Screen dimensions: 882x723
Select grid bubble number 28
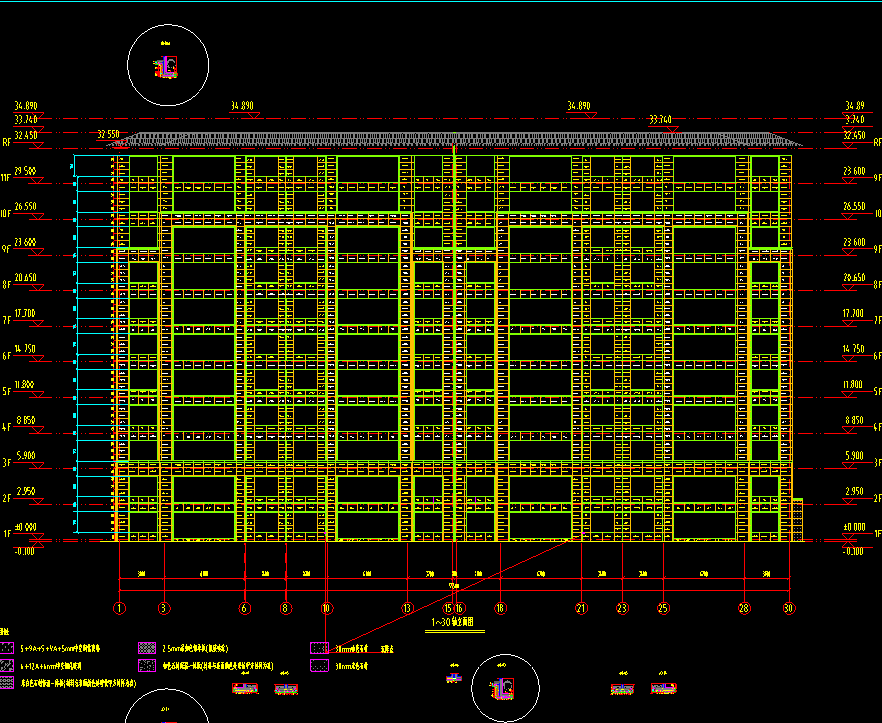point(744,608)
